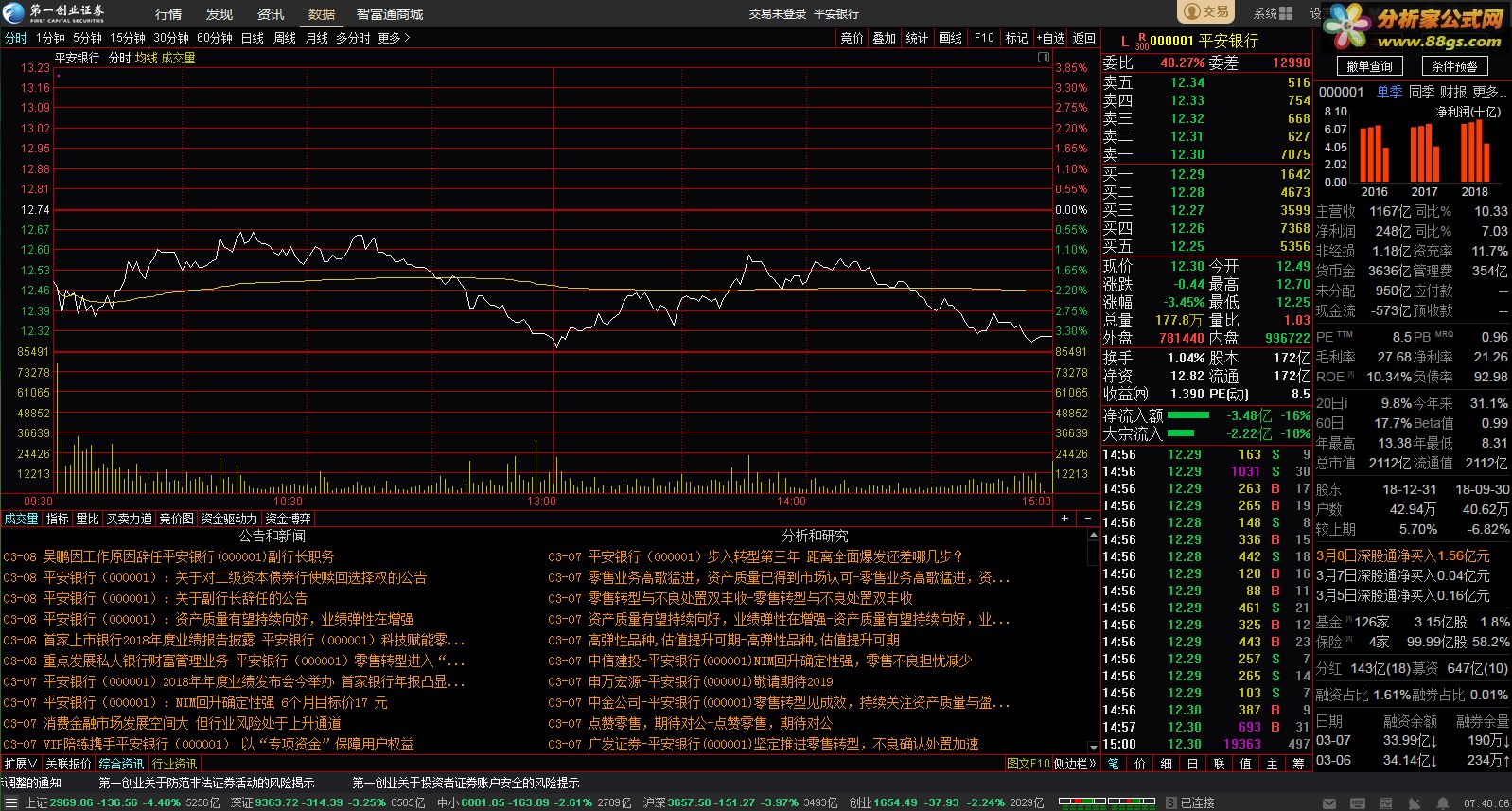
Task: Select the 筹 chip distribution button
Action: (1299, 763)
